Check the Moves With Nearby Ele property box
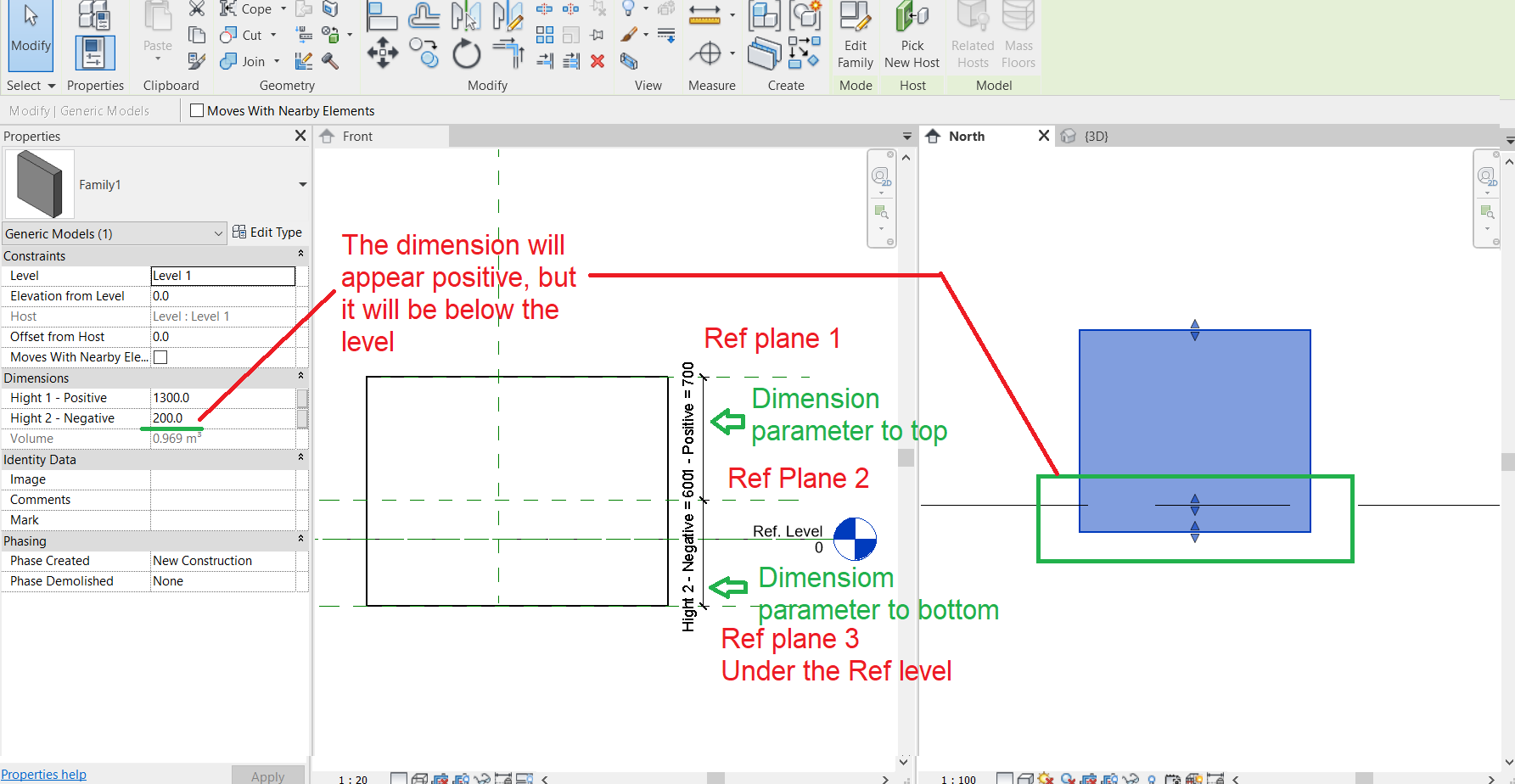The image size is (1515, 784). click(160, 356)
